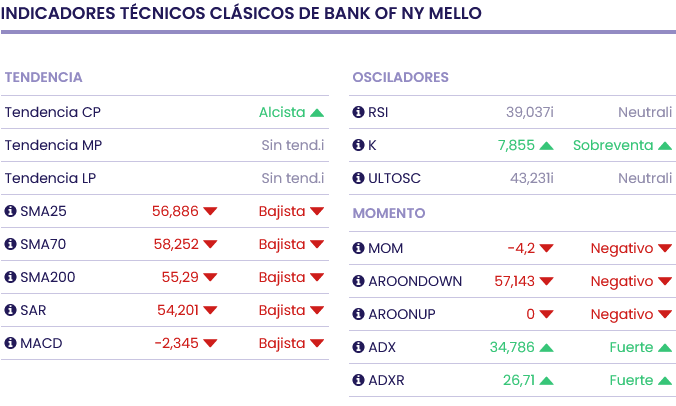This screenshot has width=676, height=406.
Task: Open the info icon beside K oscillator
Action: 359,145
